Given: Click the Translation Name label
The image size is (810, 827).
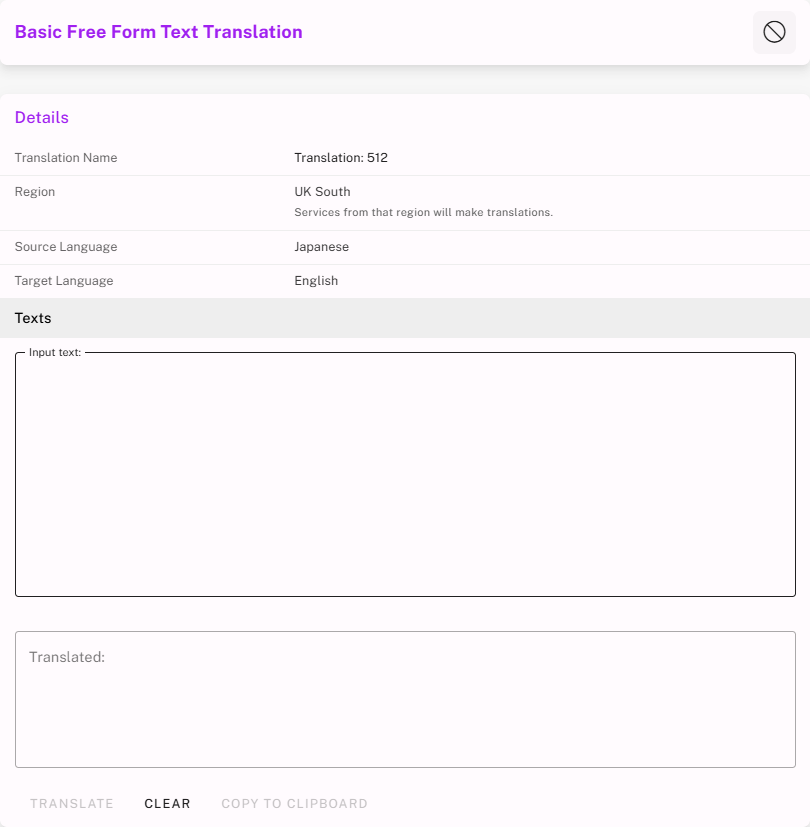Looking at the screenshot, I should pos(66,158).
